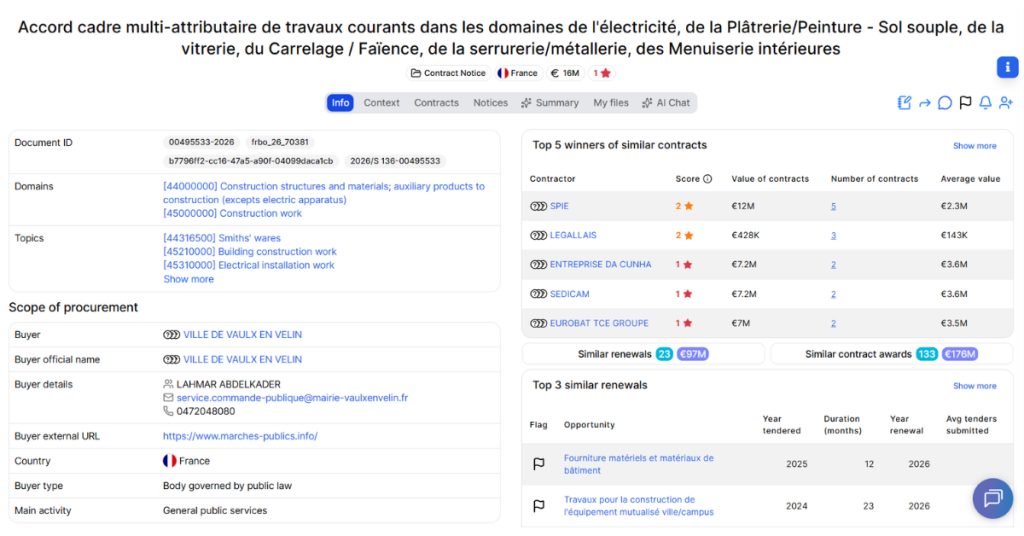Select the Info tab
The image size is (1024, 536).
(340, 102)
